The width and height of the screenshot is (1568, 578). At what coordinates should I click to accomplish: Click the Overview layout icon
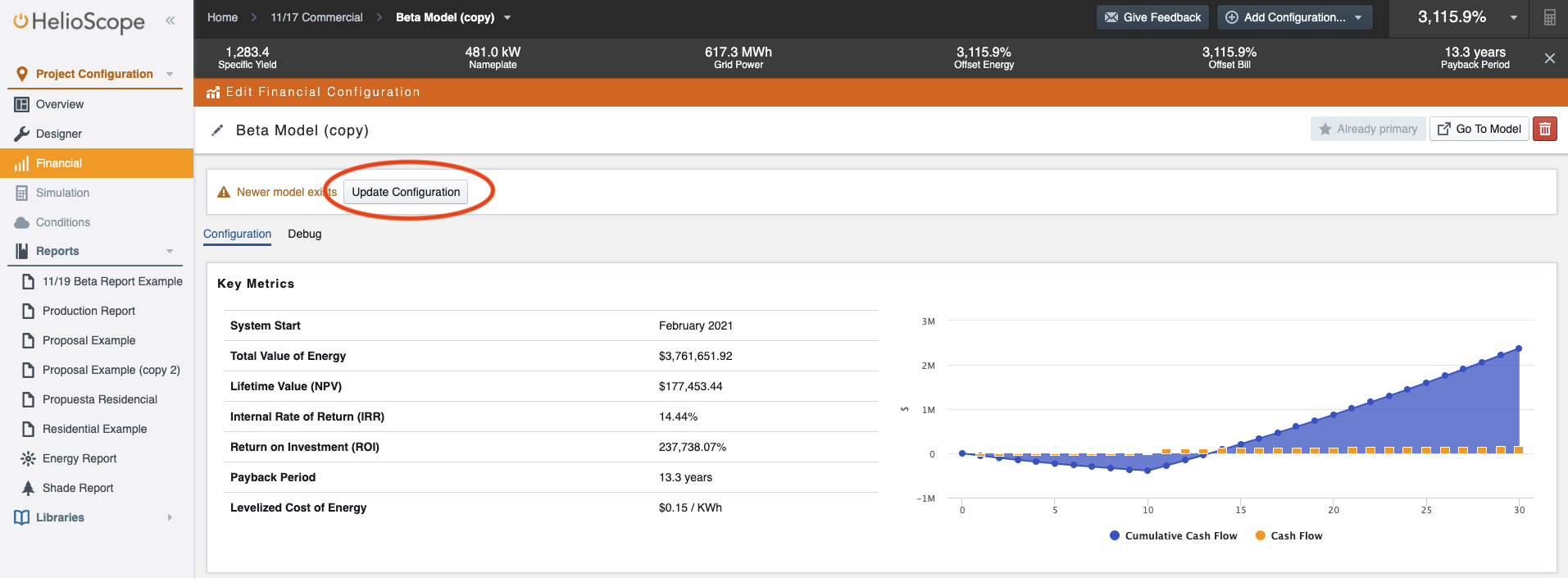tap(22, 104)
